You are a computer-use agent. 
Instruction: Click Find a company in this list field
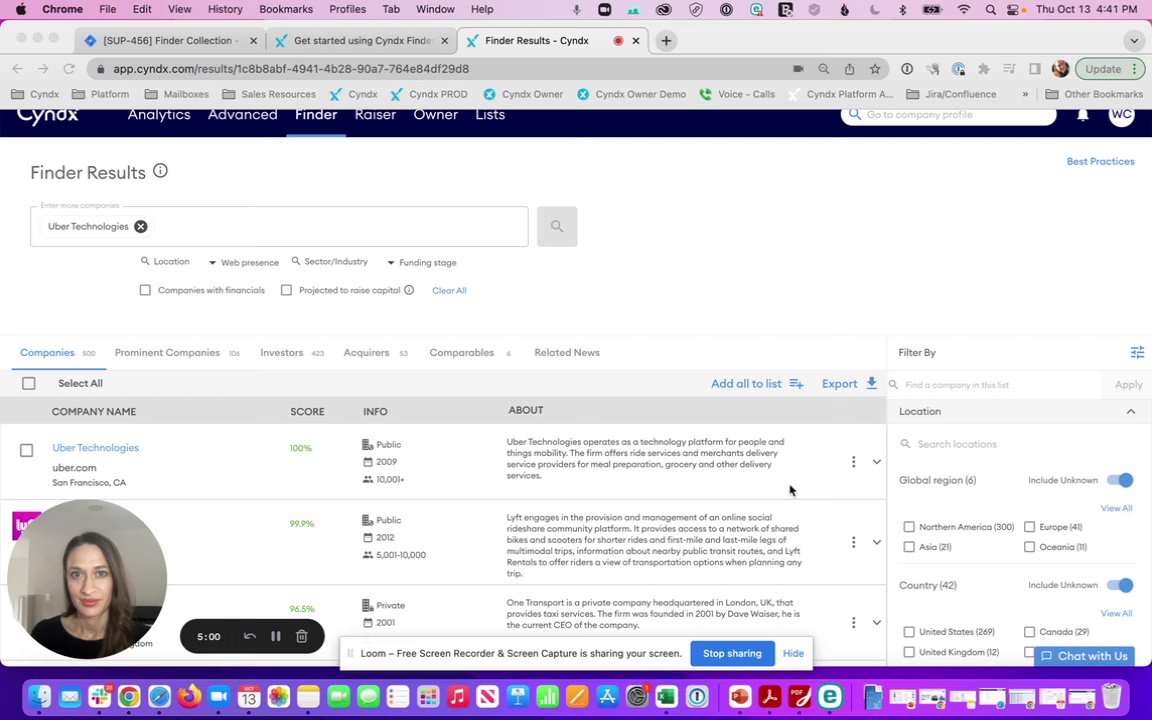tap(996, 385)
